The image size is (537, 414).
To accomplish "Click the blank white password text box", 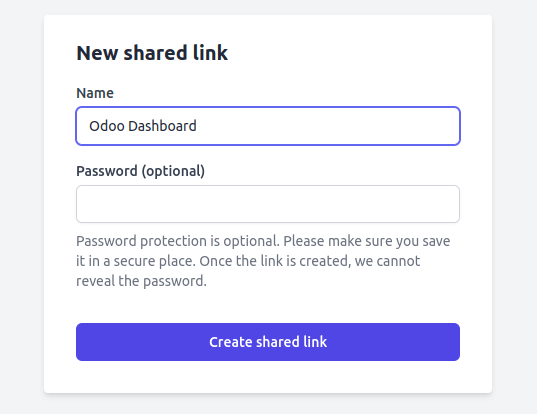I will pyautogui.click(x=268, y=204).
